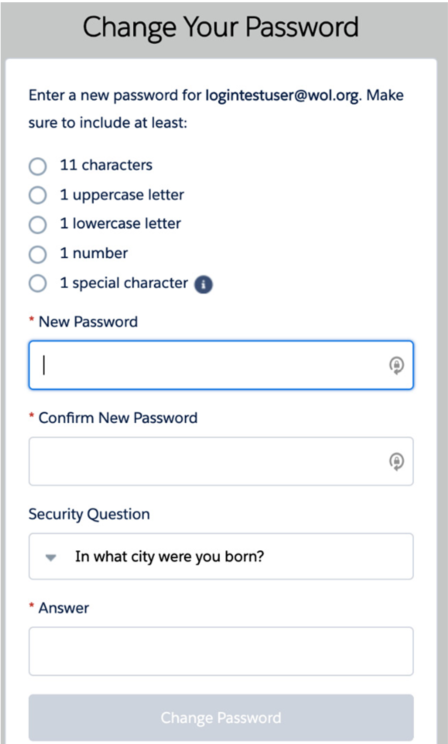Click password manager icon in Confirm New Password field
The width and height of the screenshot is (448, 744).
[397, 461]
